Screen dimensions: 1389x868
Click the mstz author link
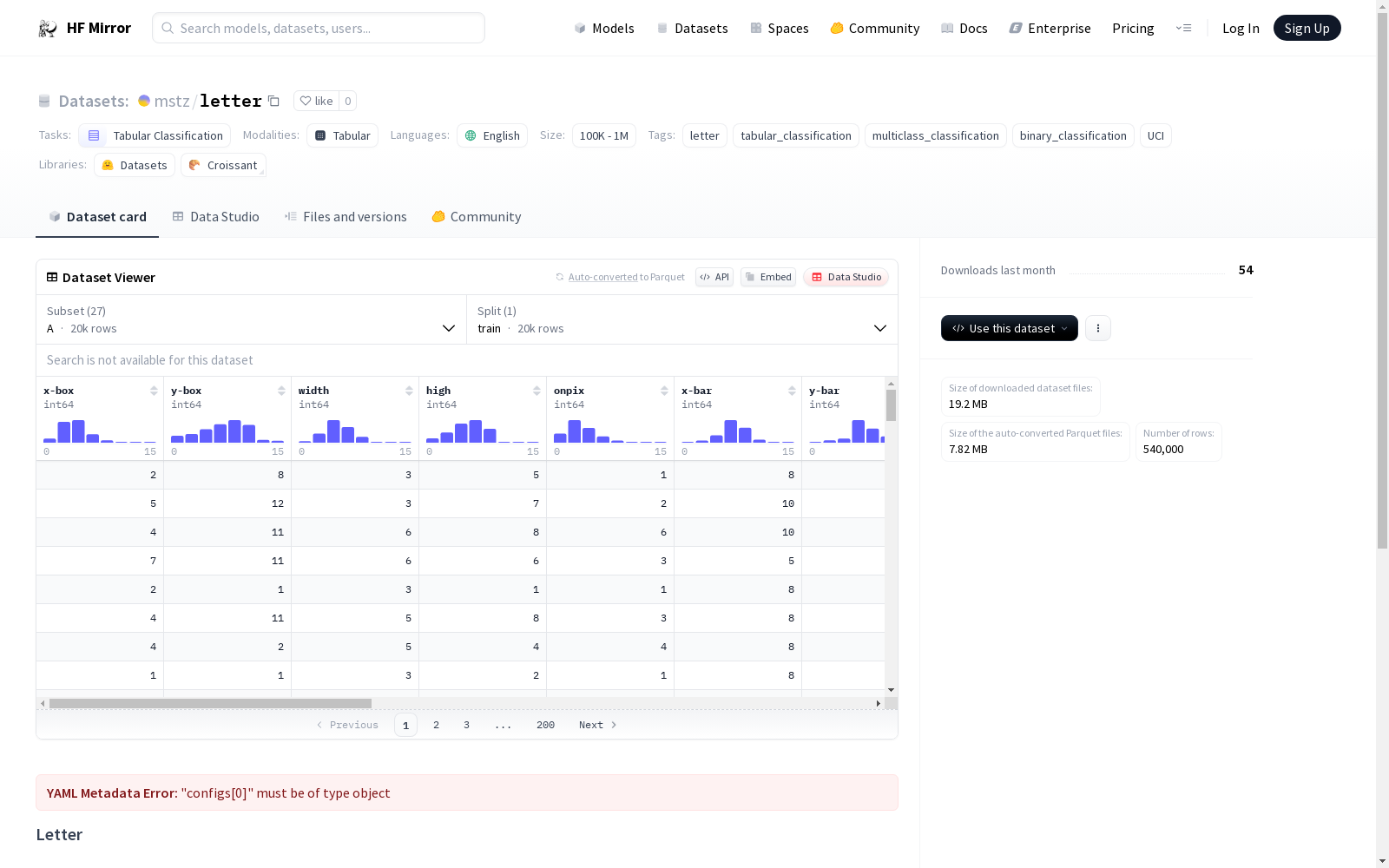coord(172,101)
